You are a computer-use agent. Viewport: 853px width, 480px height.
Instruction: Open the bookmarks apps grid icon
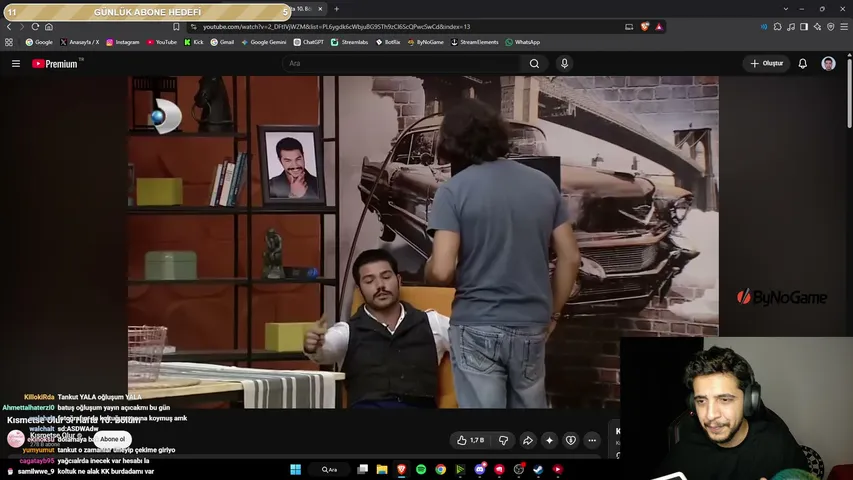pyautogui.click(x=9, y=42)
